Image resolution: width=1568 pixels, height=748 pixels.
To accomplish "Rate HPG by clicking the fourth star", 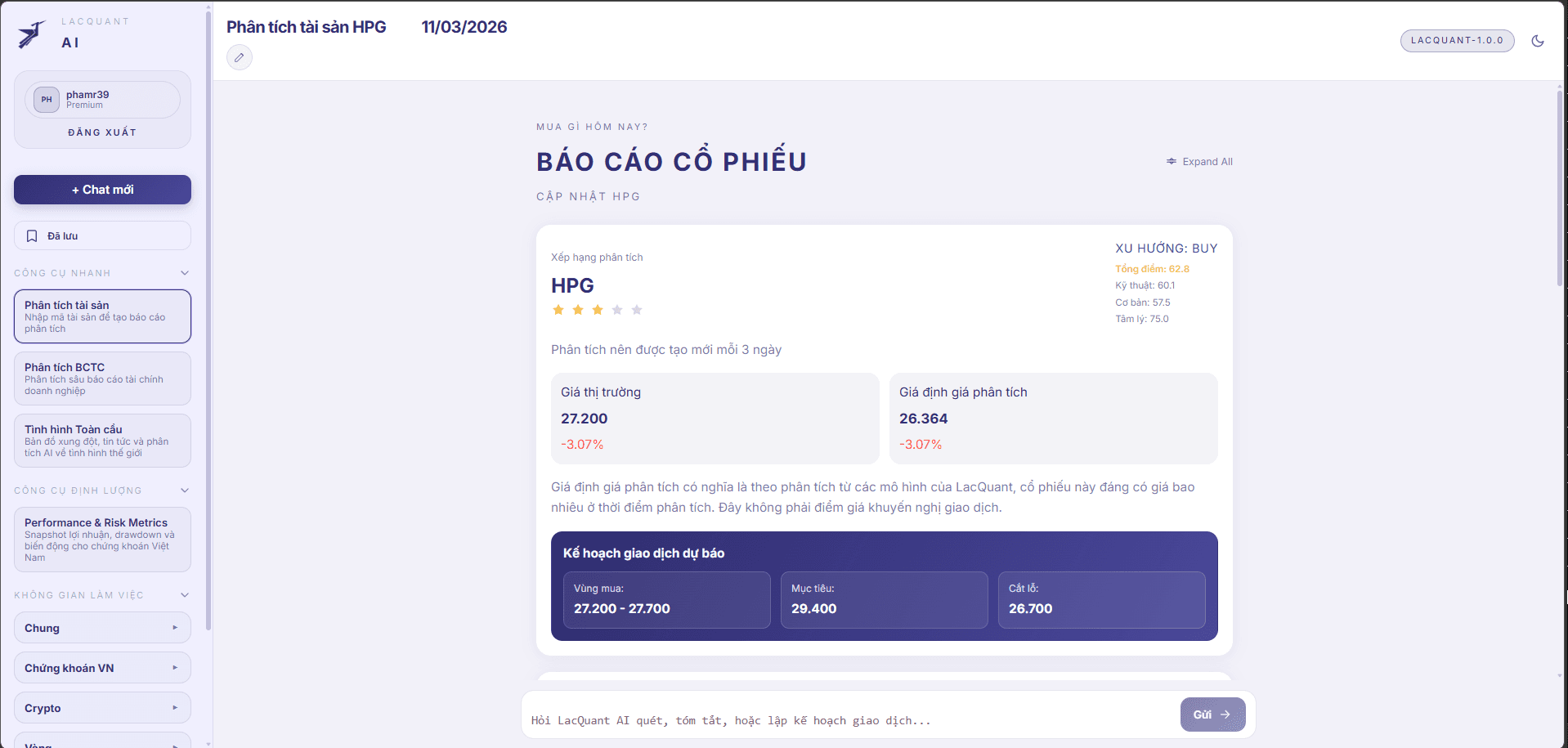I will pyautogui.click(x=617, y=309).
